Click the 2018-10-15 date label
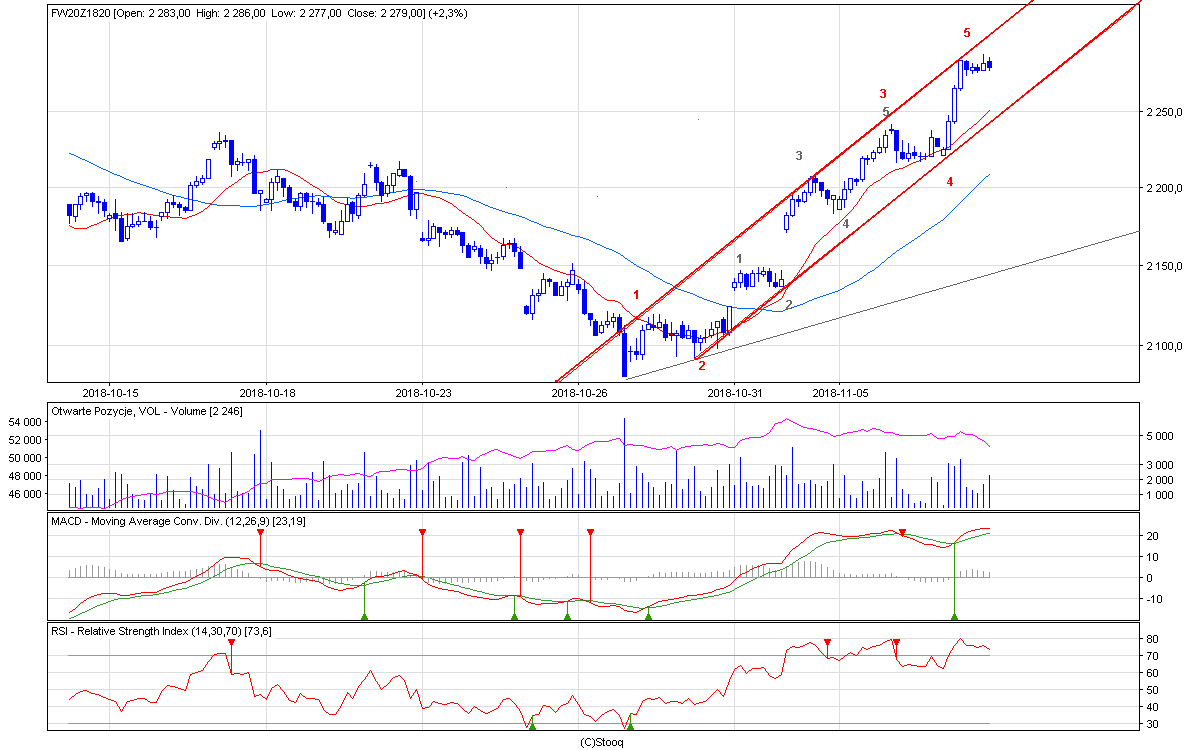Screen dimensions: 1200x750 [109, 393]
